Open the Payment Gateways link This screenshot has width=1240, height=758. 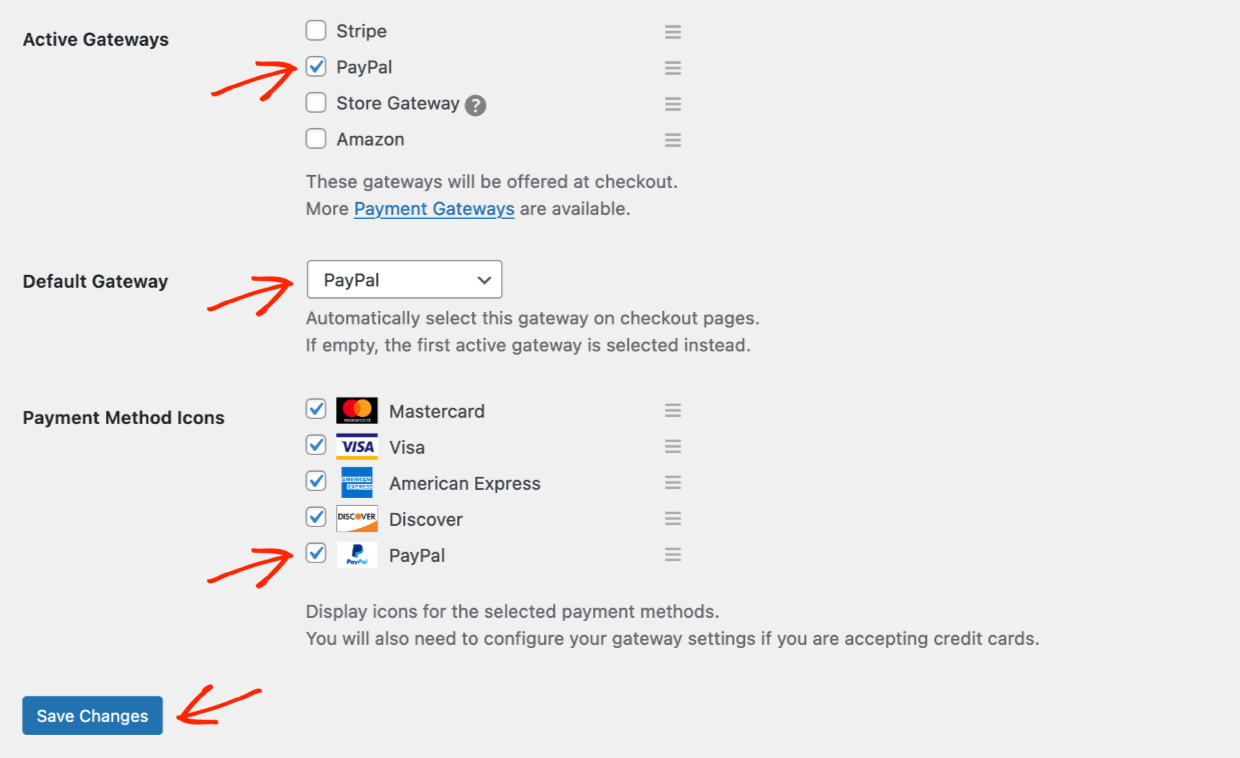(433, 208)
